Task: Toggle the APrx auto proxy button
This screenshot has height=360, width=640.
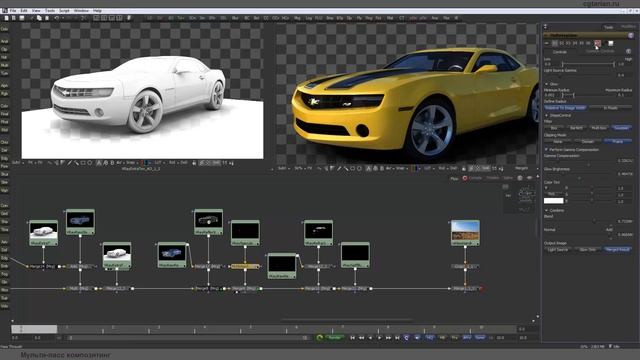Action: (467, 338)
